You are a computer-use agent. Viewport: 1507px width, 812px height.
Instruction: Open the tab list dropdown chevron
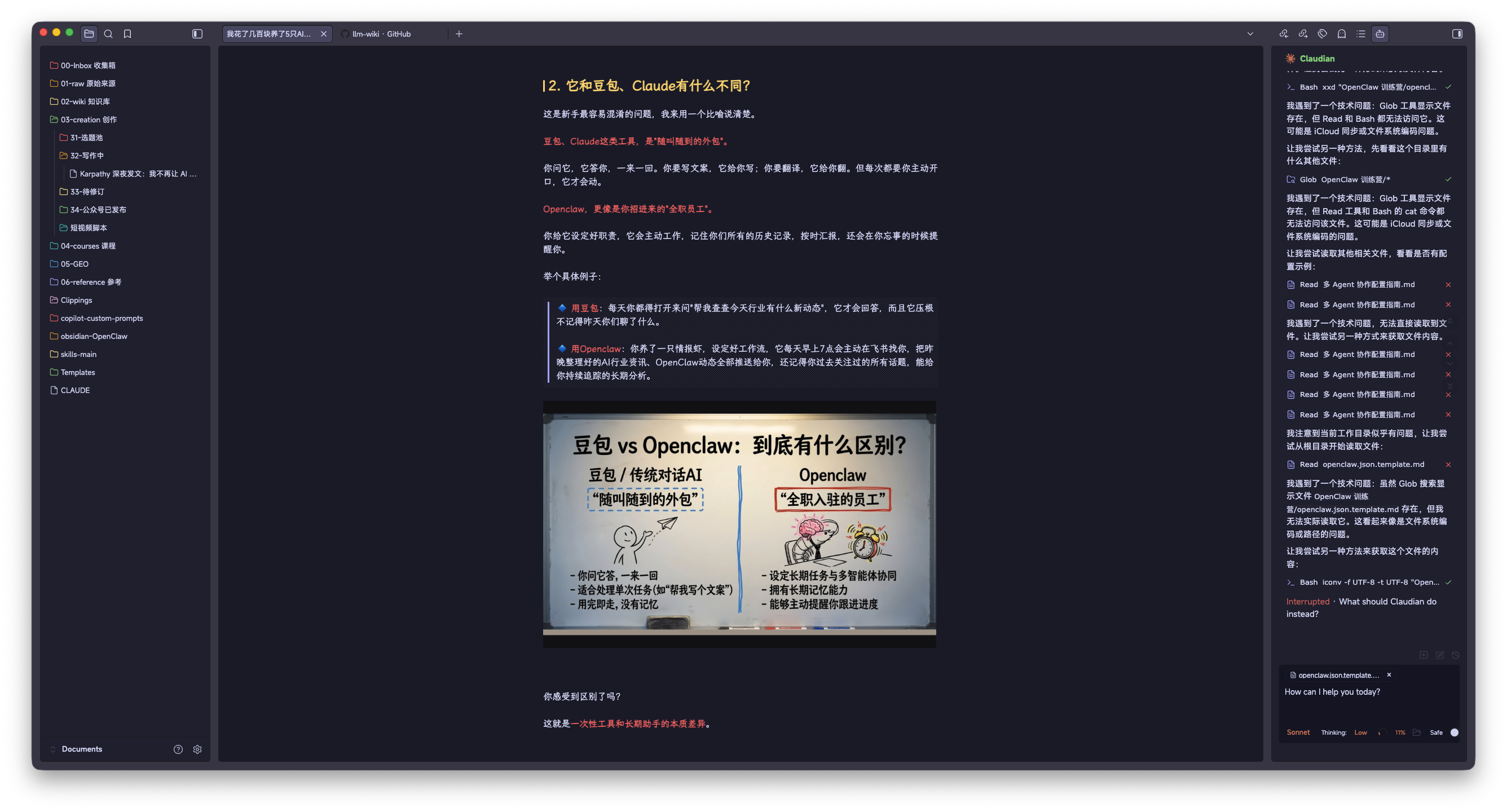pos(1250,34)
